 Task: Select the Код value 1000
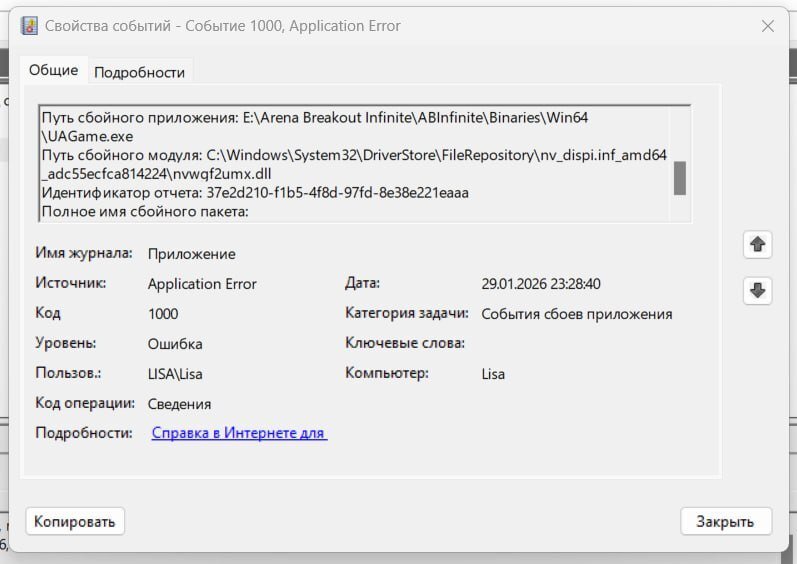tap(163, 314)
